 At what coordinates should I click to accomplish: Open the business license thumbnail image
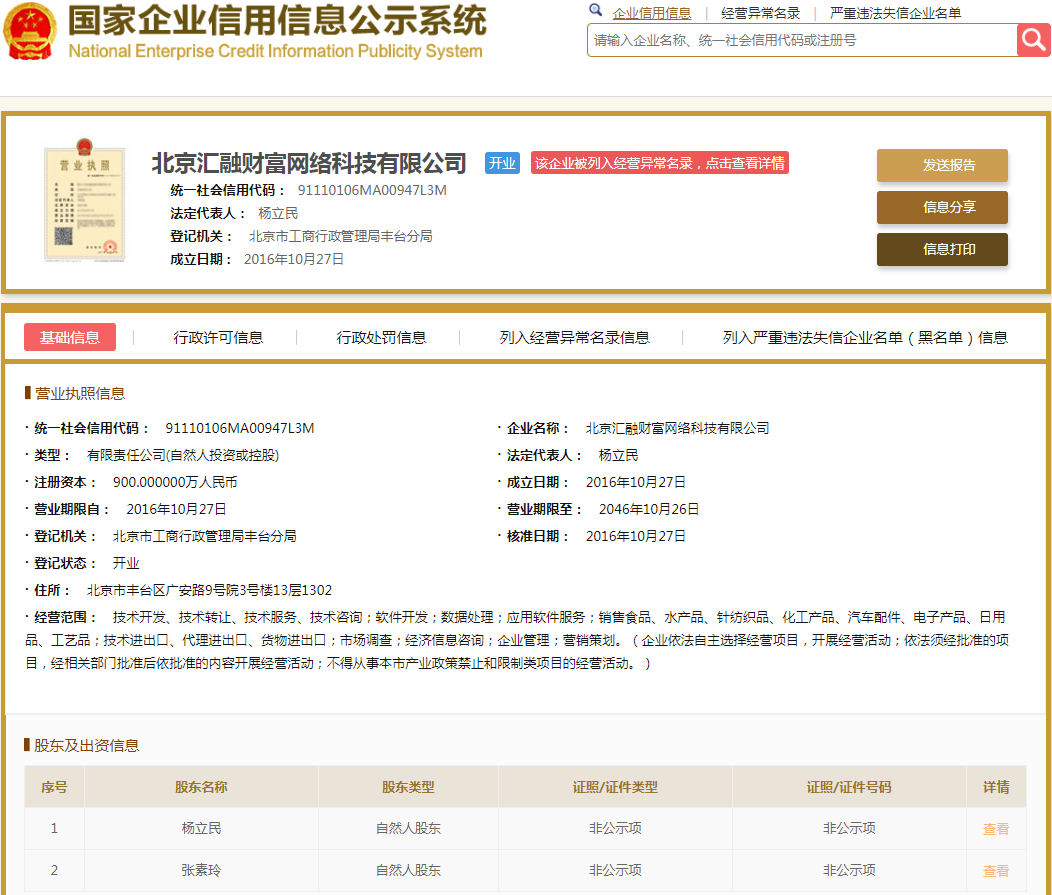[x=84, y=204]
